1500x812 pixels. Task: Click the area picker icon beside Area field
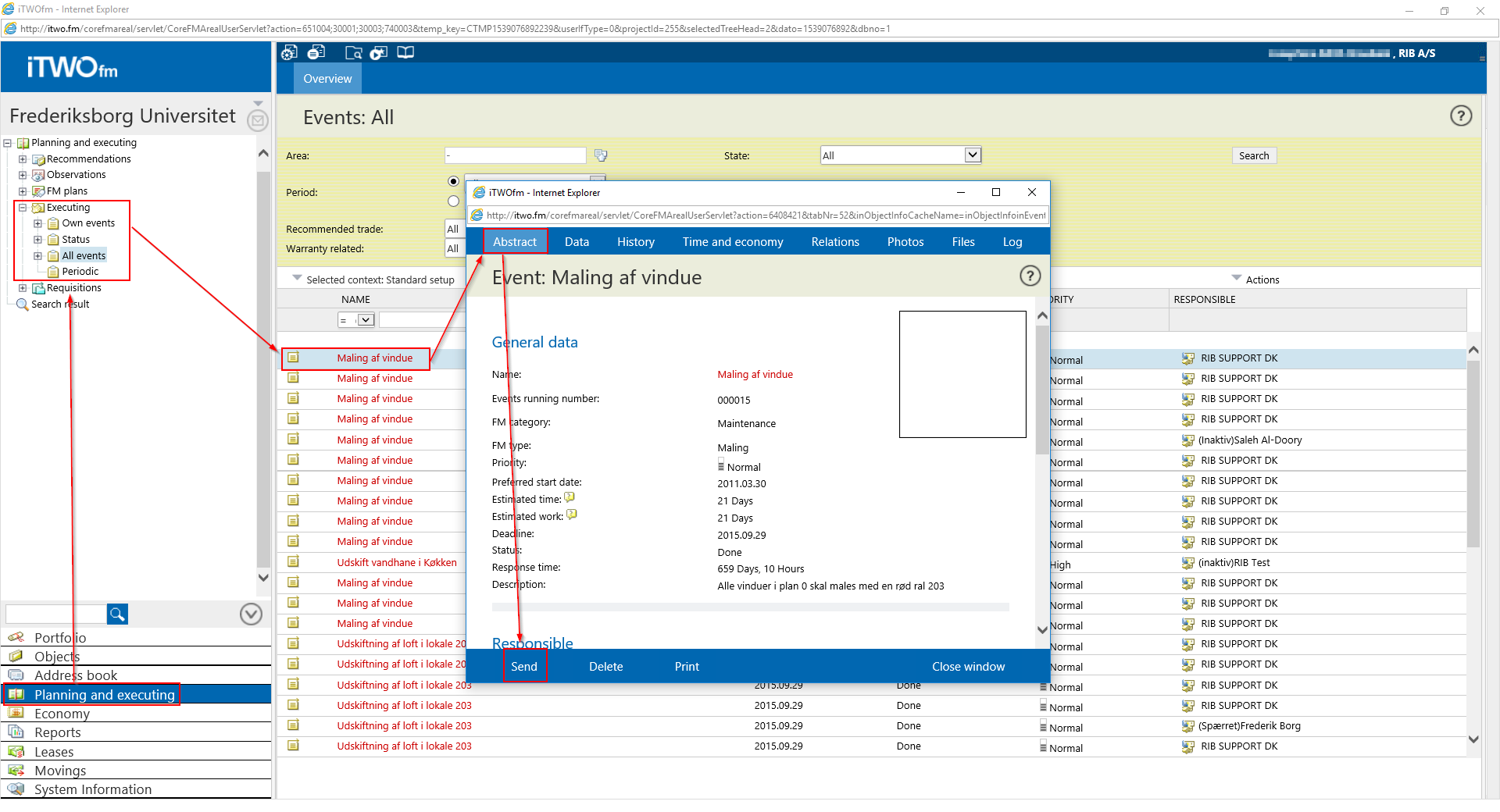point(600,155)
